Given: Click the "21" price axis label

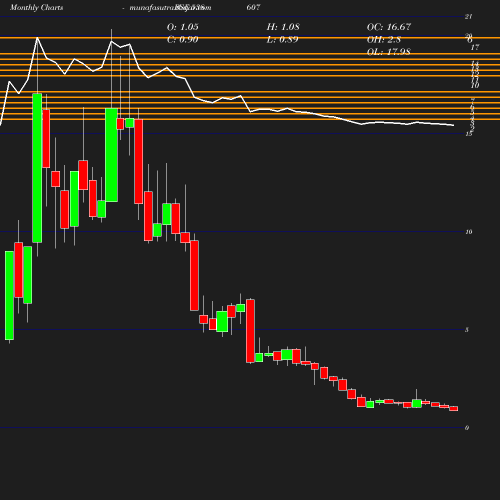Looking at the screenshot, I should tap(468, 16).
